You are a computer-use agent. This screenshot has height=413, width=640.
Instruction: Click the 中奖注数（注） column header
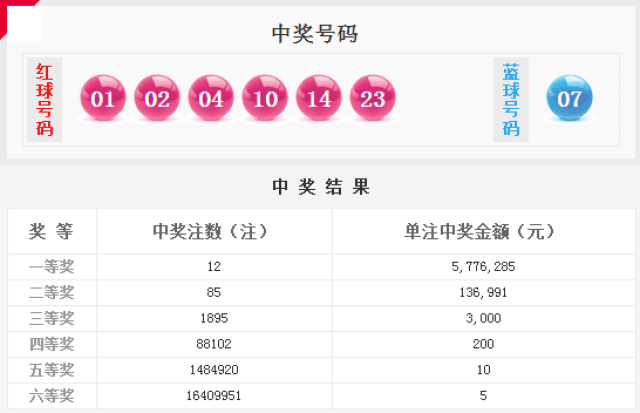click(x=210, y=231)
